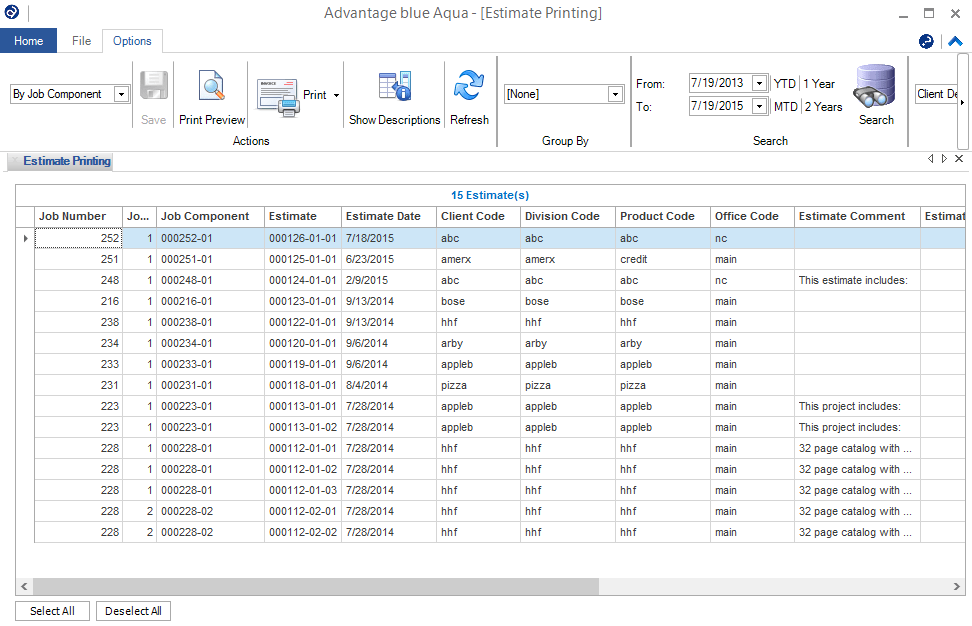Click the Print invoice icon
Image resolution: width=972 pixels, height=626 pixels.
point(278,97)
